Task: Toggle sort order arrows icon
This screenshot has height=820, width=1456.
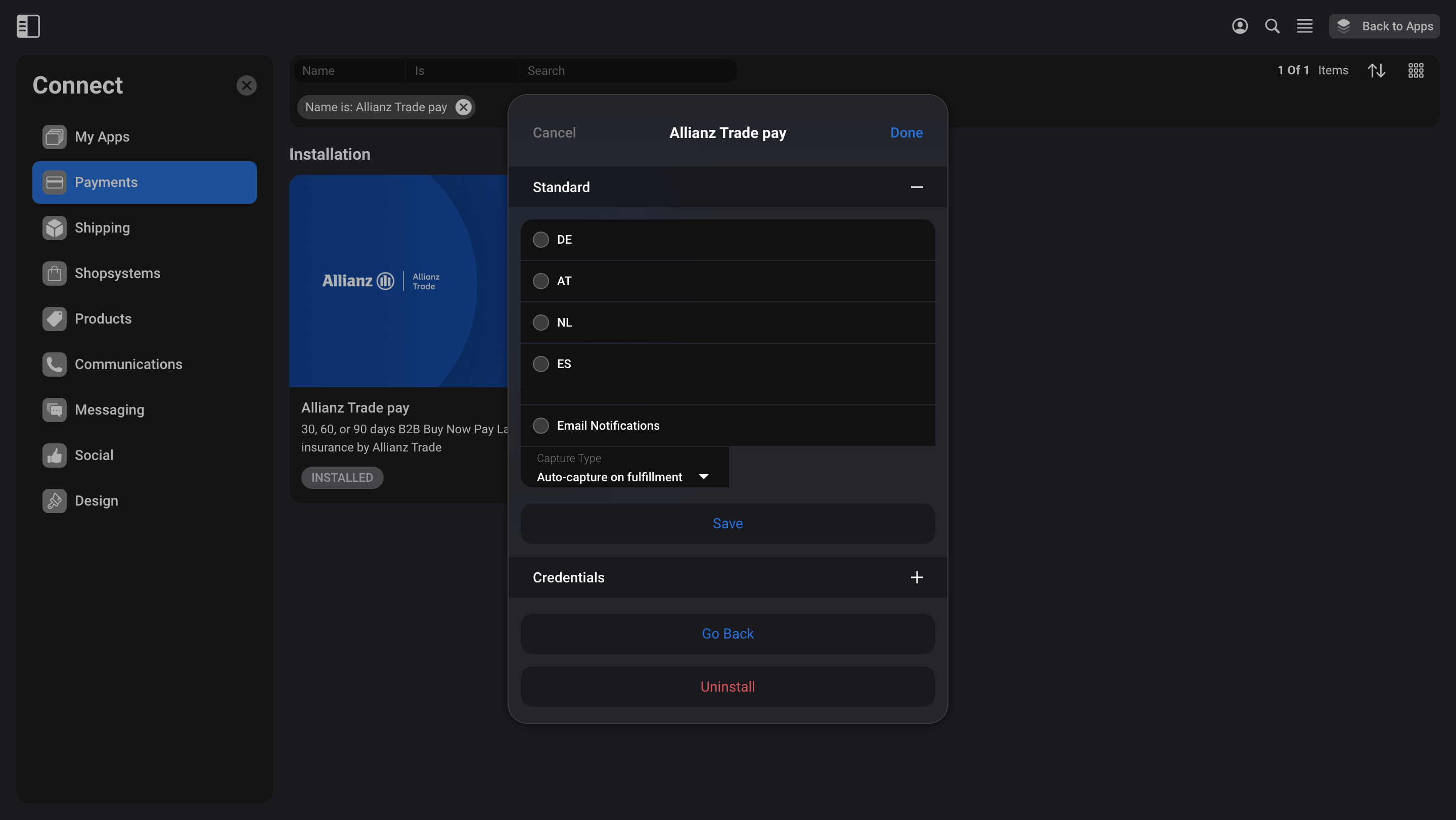Action: [x=1376, y=70]
